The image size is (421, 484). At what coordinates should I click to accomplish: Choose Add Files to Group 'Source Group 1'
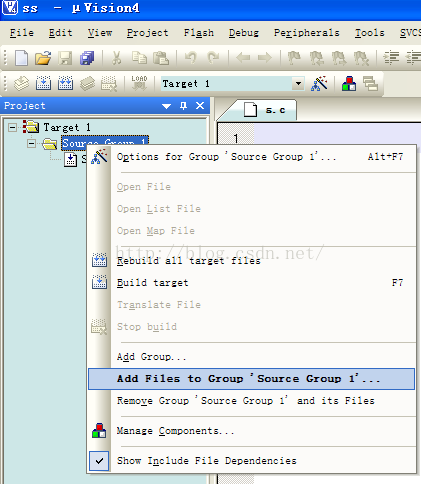(x=252, y=379)
